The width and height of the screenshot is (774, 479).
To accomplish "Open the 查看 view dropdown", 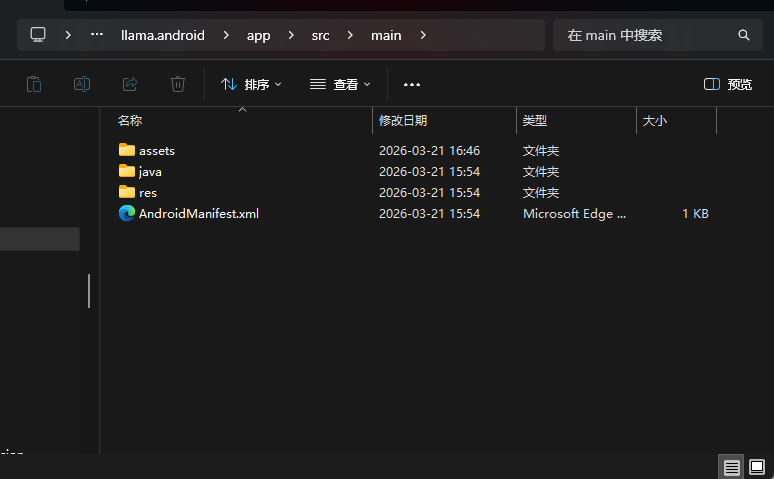I will point(340,84).
